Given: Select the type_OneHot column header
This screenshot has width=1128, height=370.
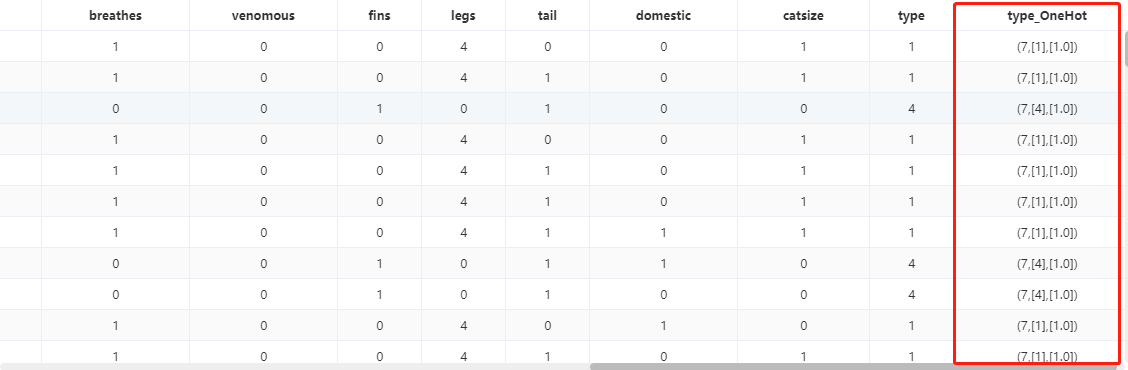Looking at the screenshot, I should tap(1047, 16).
